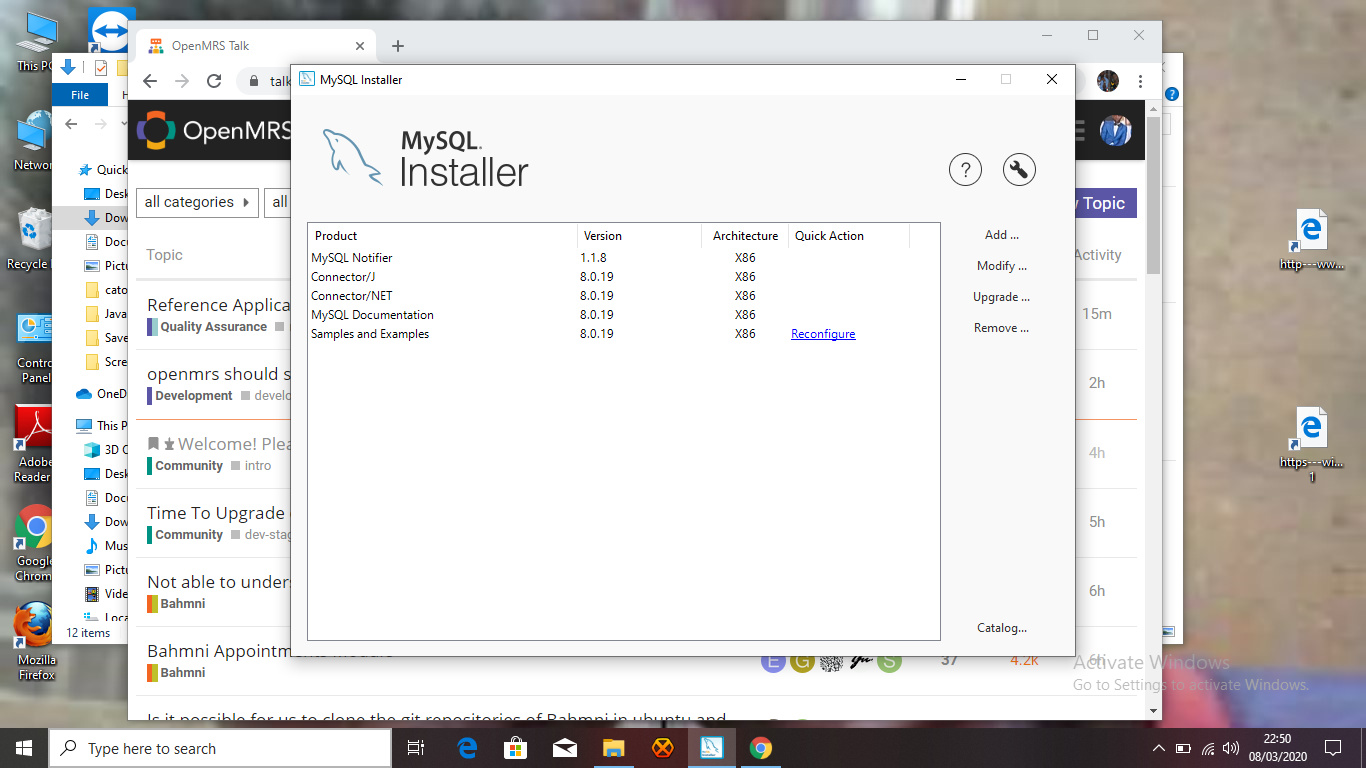Viewport: 1366px width, 768px height.
Task: Show hidden system tray icons
Action: (1159, 748)
